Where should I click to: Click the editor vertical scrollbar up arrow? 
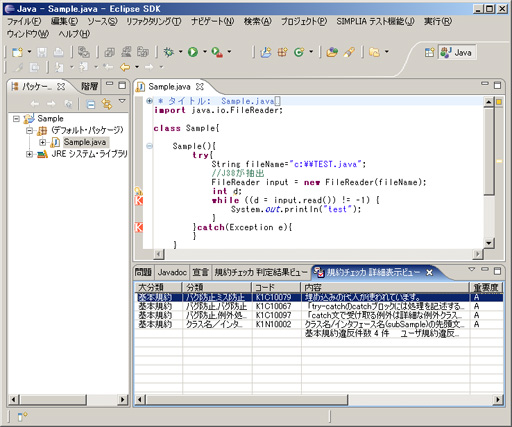pyautogui.click(x=489, y=102)
